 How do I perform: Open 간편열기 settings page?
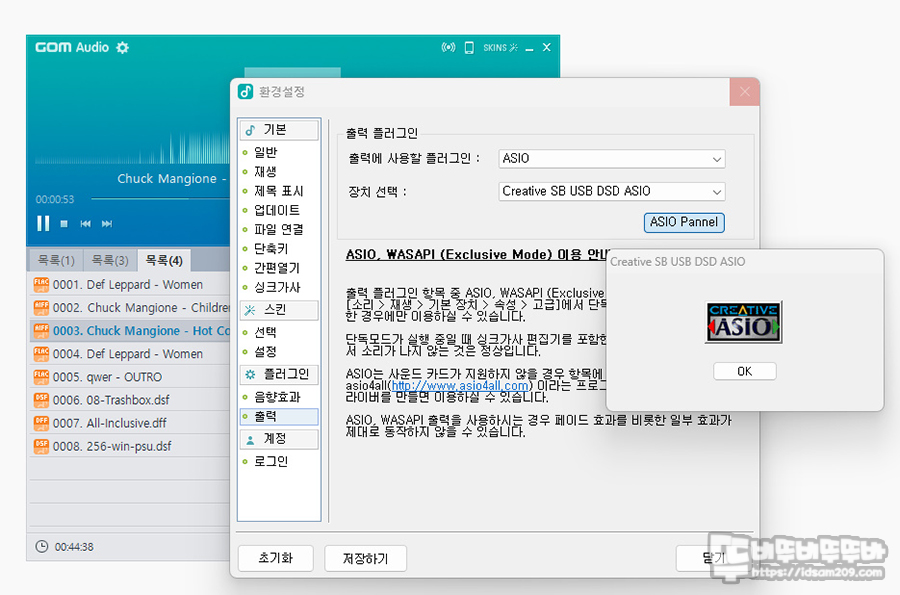click(x=277, y=268)
